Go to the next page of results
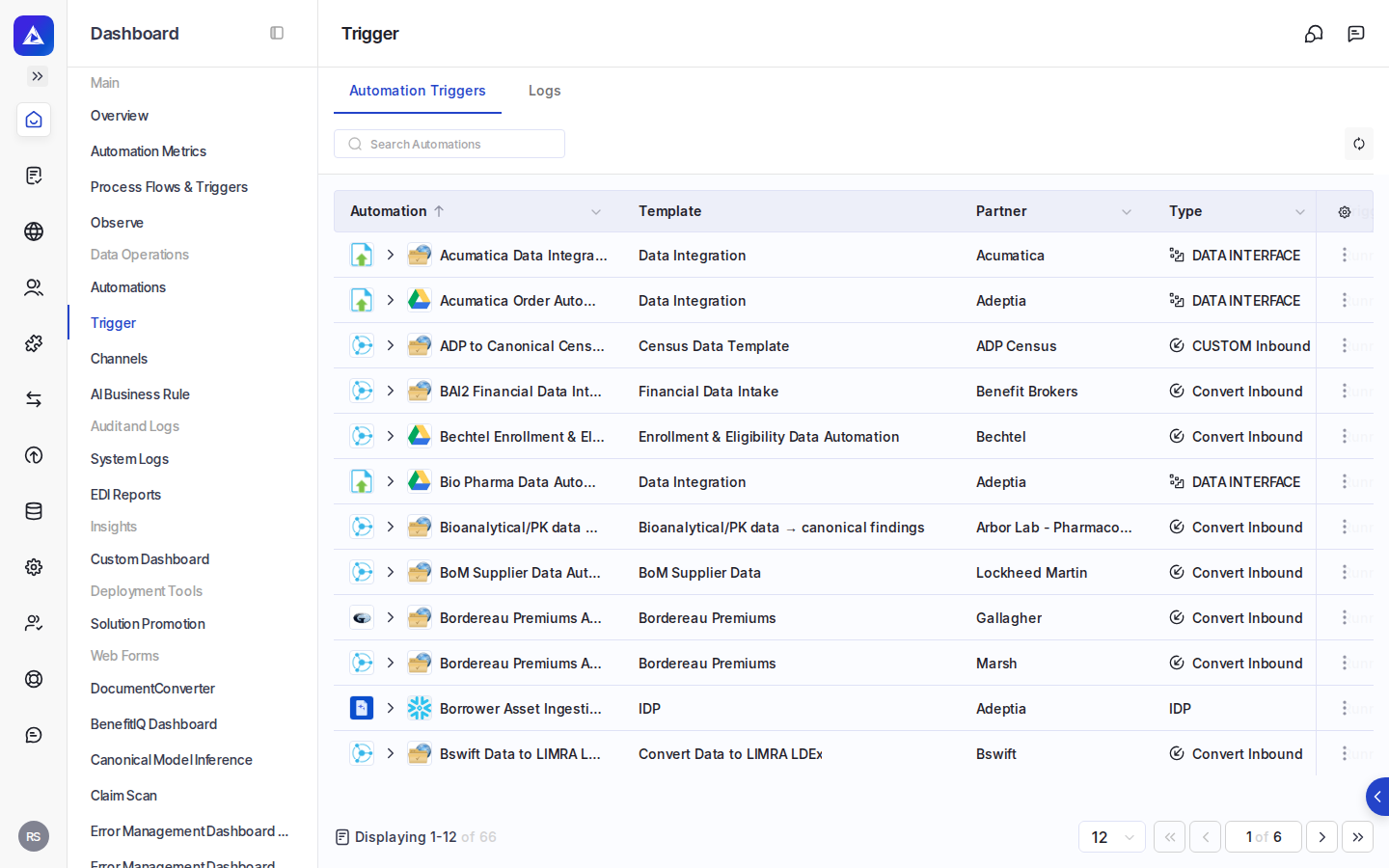This screenshot has height=868, width=1389. tap(1321, 837)
